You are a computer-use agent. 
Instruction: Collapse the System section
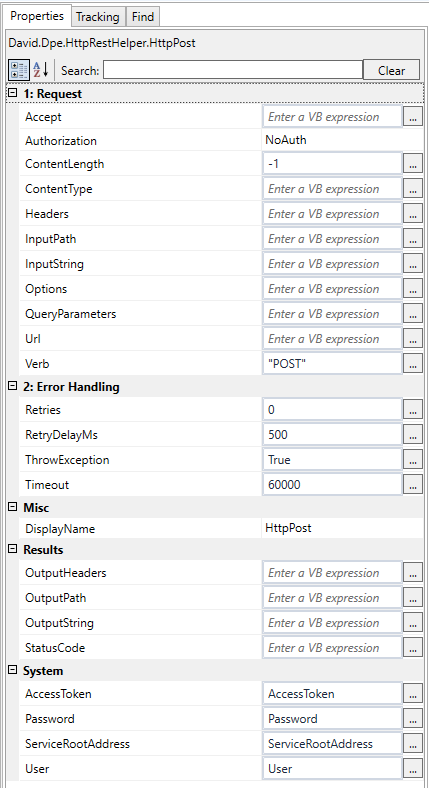[13, 670]
